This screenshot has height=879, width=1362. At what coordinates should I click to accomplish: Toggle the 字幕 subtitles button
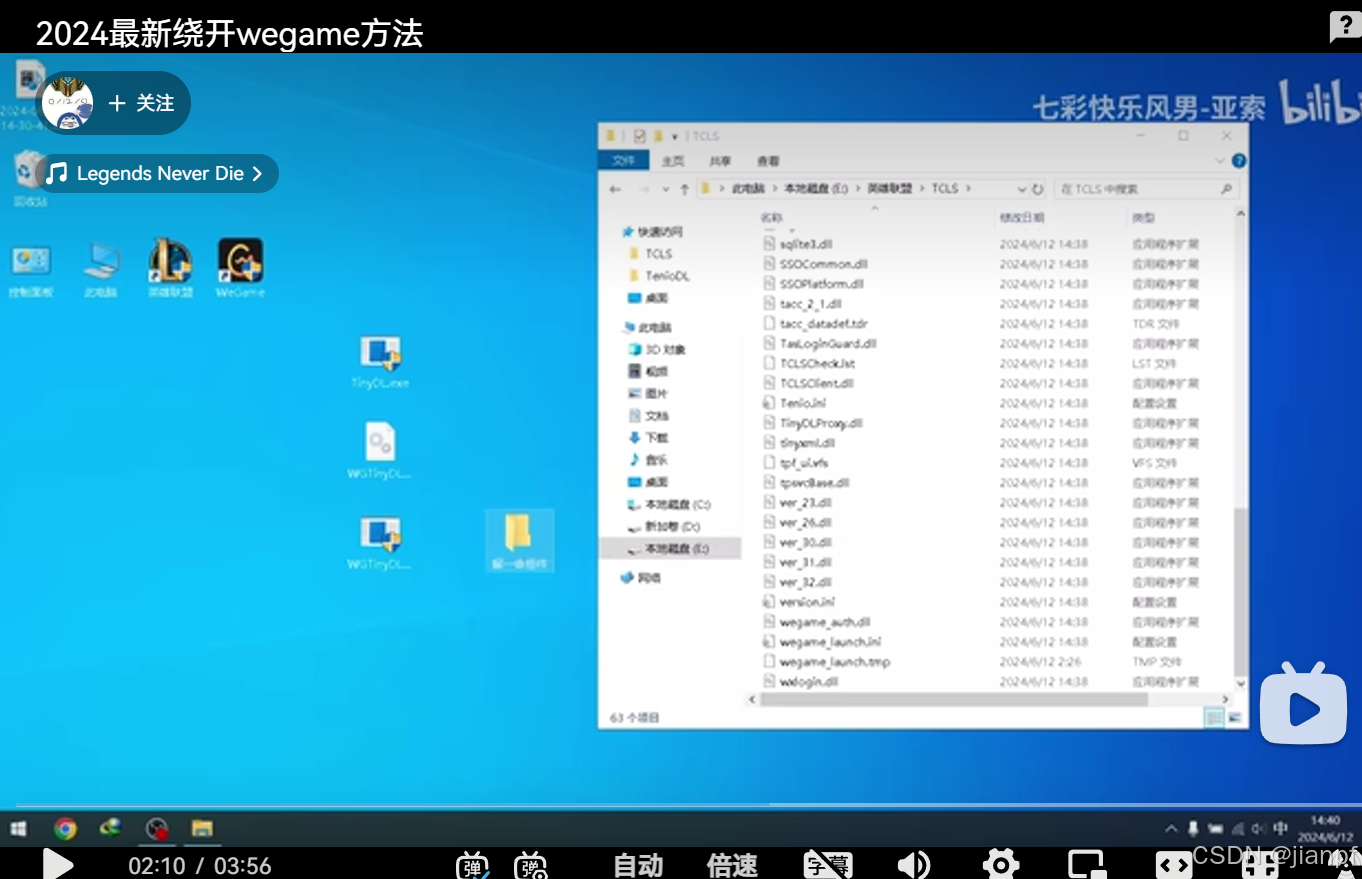coord(827,865)
